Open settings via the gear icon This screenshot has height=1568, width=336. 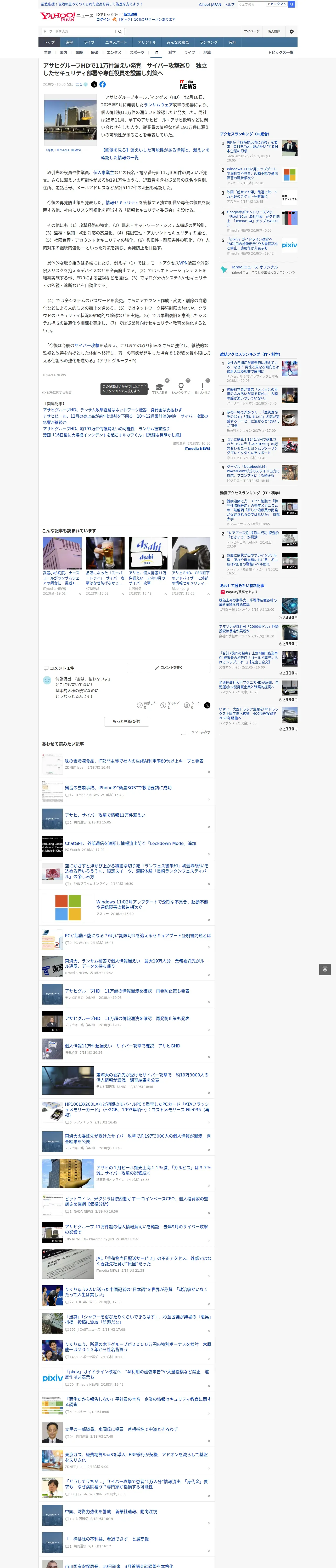tap(292, 32)
